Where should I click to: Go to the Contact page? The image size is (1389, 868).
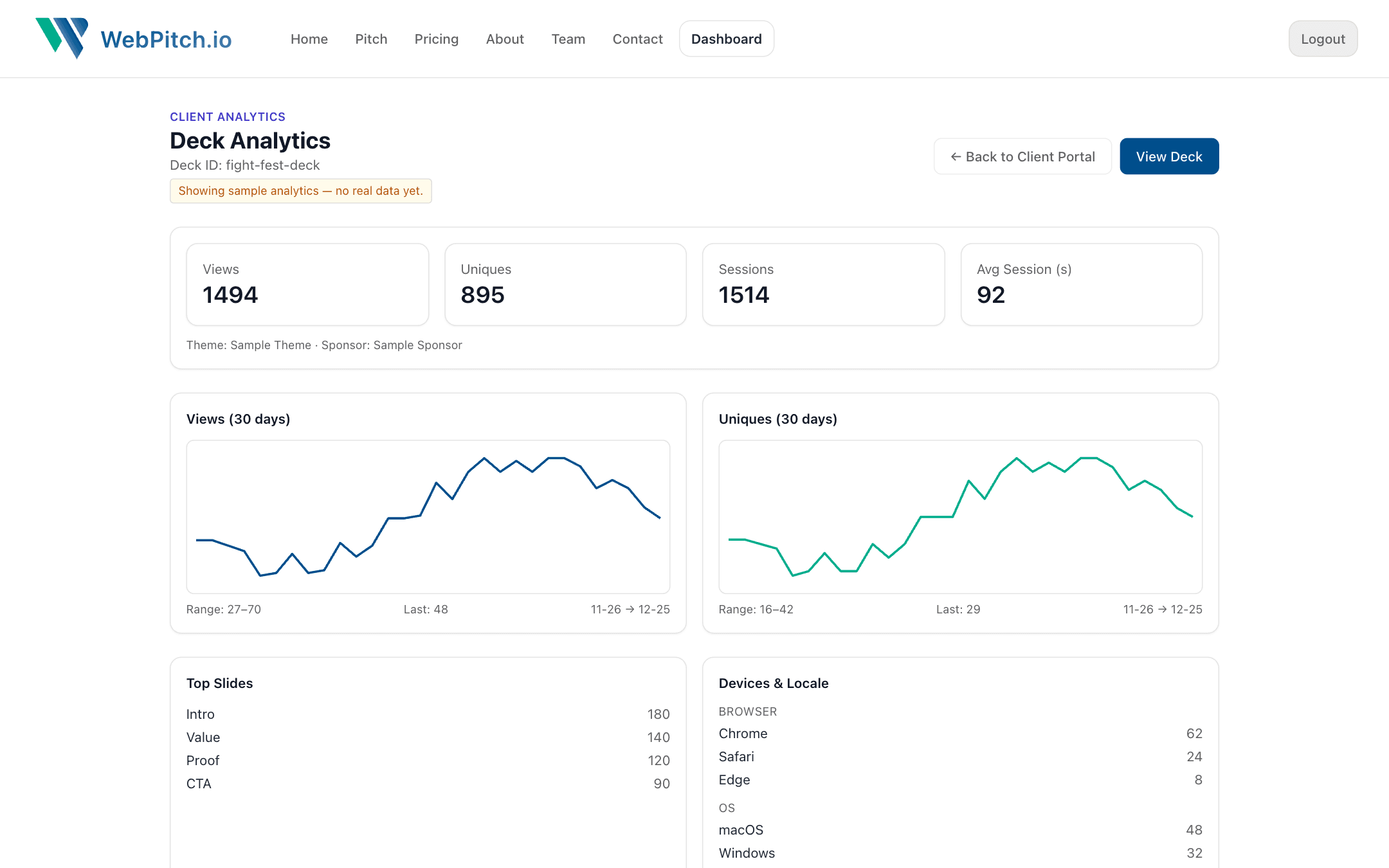pyautogui.click(x=637, y=39)
